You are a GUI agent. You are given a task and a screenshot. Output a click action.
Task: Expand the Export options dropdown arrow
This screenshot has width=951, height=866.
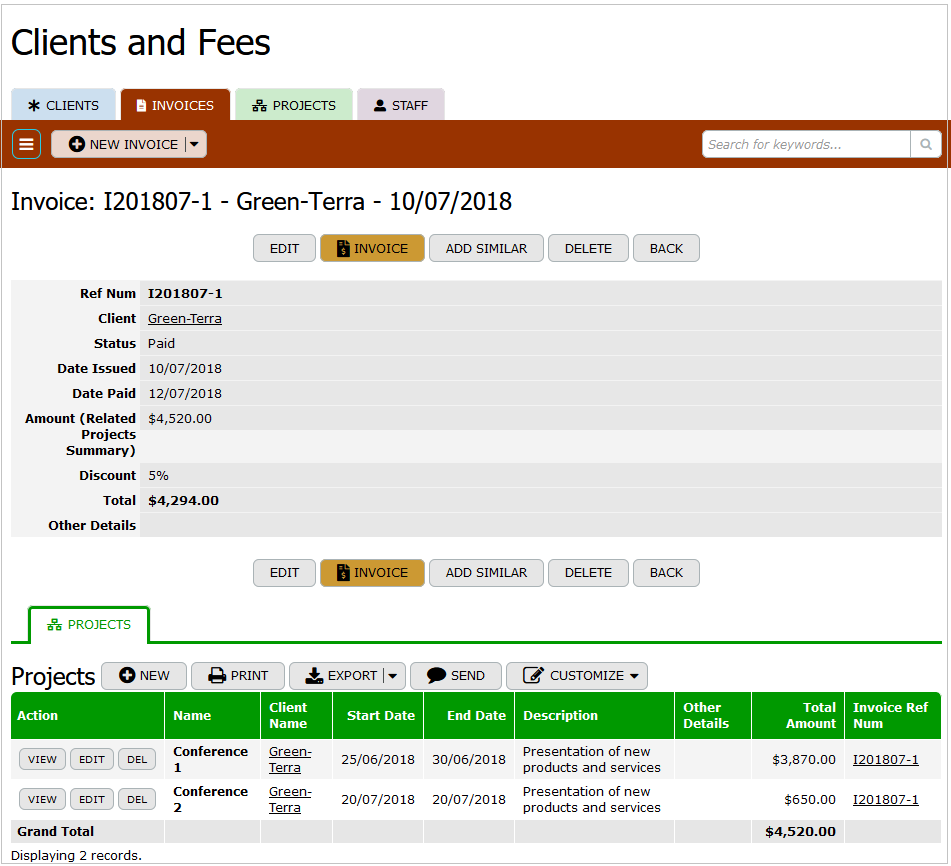(x=393, y=676)
